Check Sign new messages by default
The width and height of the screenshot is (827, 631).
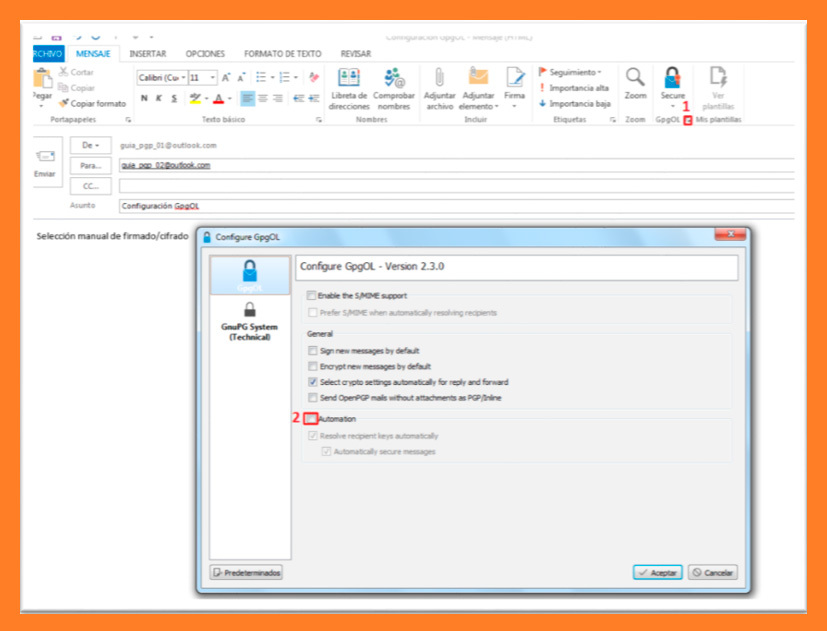tap(312, 351)
